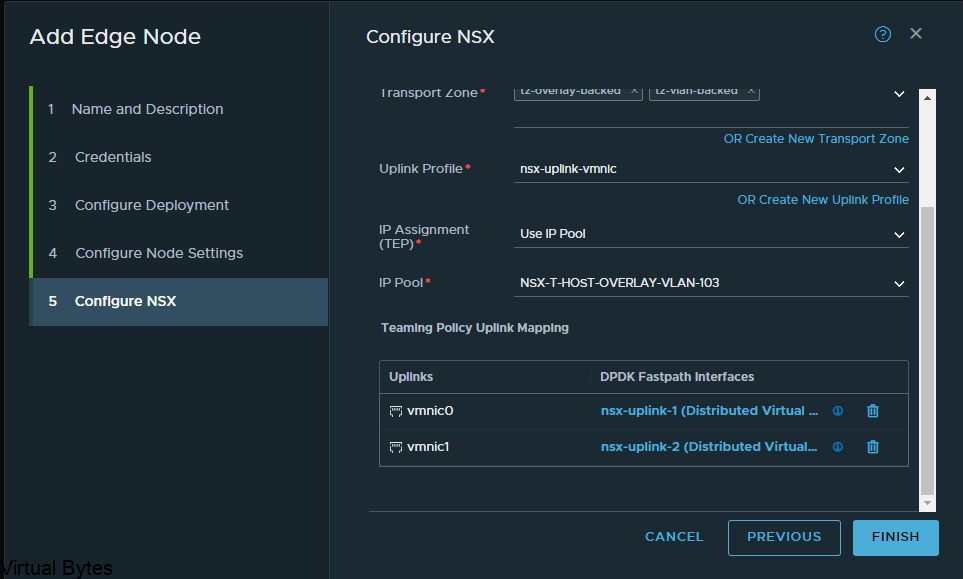The height and width of the screenshot is (579, 963).
Task: Click the FINISH button
Action: [x=895, y=537]
